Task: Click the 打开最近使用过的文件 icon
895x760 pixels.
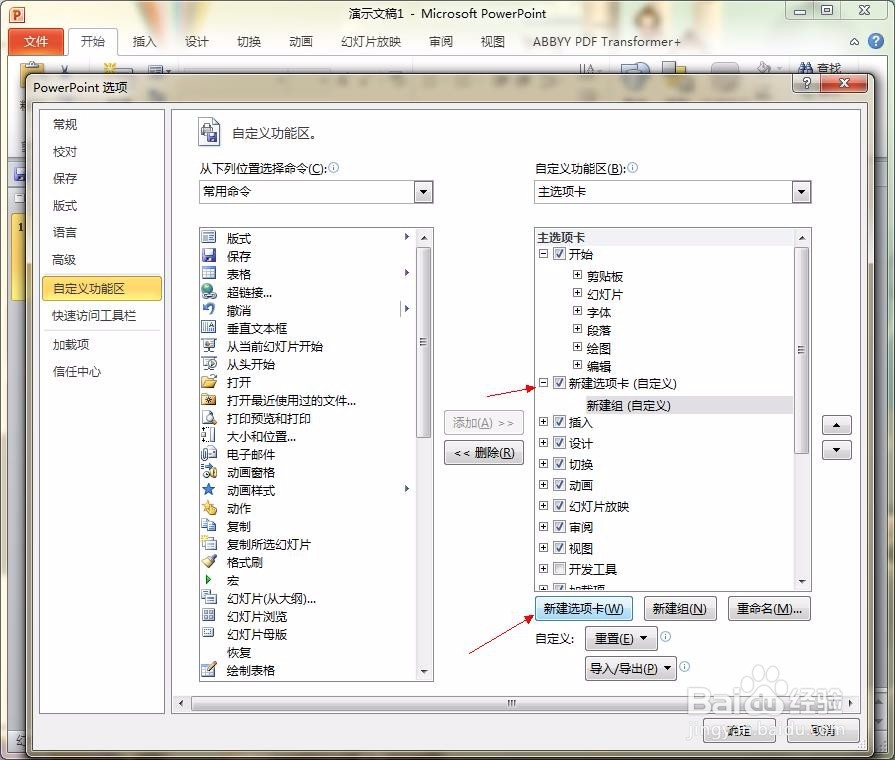Action: (x=209, y=399)
